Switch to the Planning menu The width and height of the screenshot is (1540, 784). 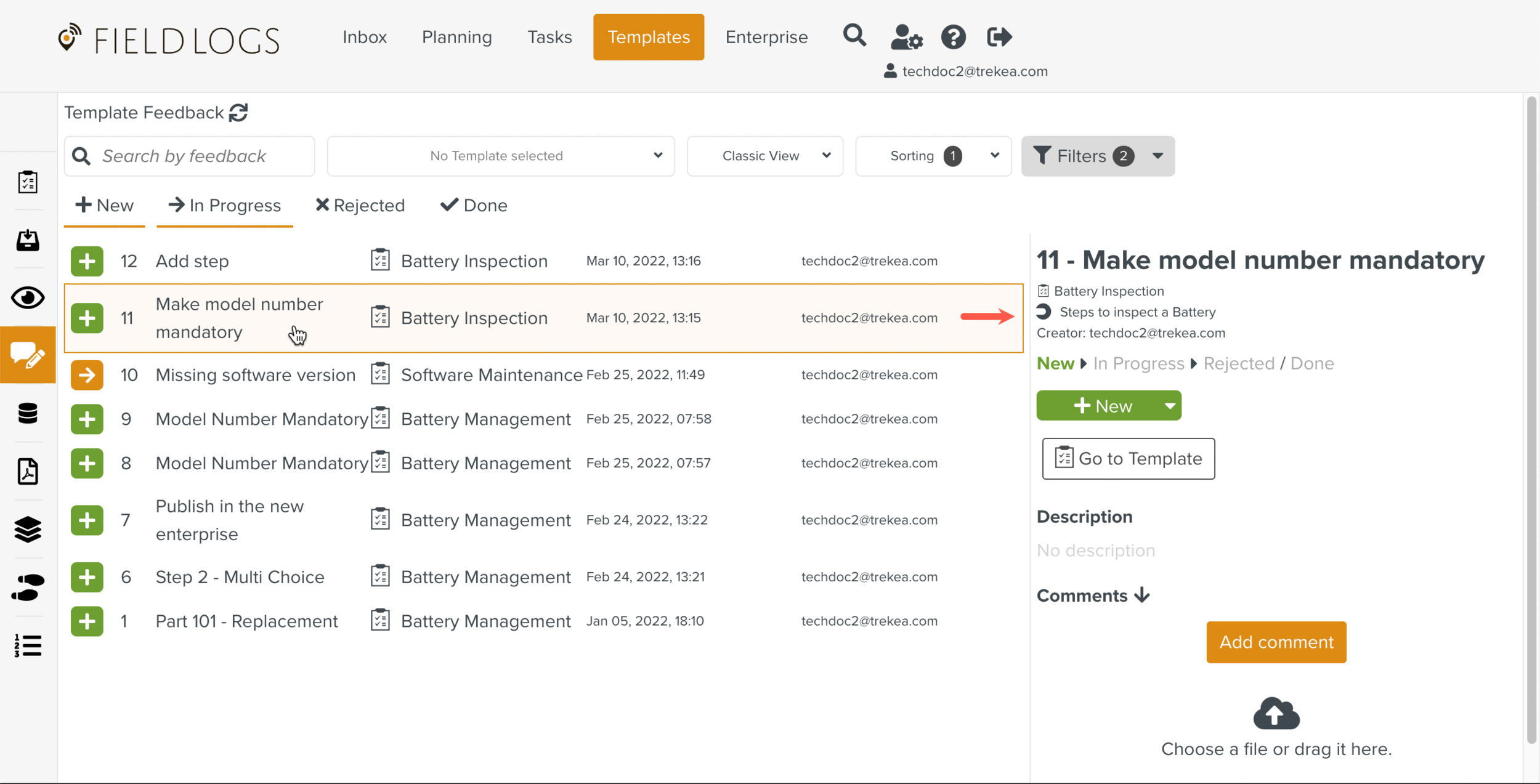pyautogui.click(x=456, y=37)
